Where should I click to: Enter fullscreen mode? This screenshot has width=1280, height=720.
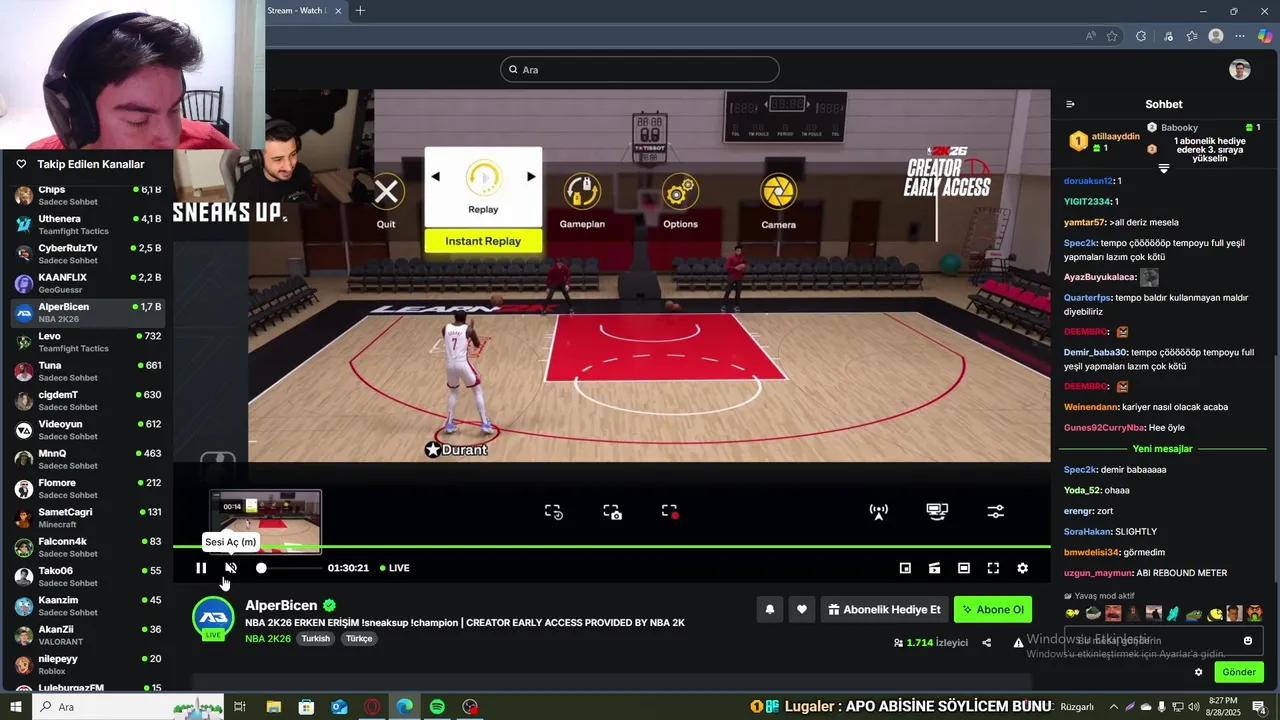point(993,568)
